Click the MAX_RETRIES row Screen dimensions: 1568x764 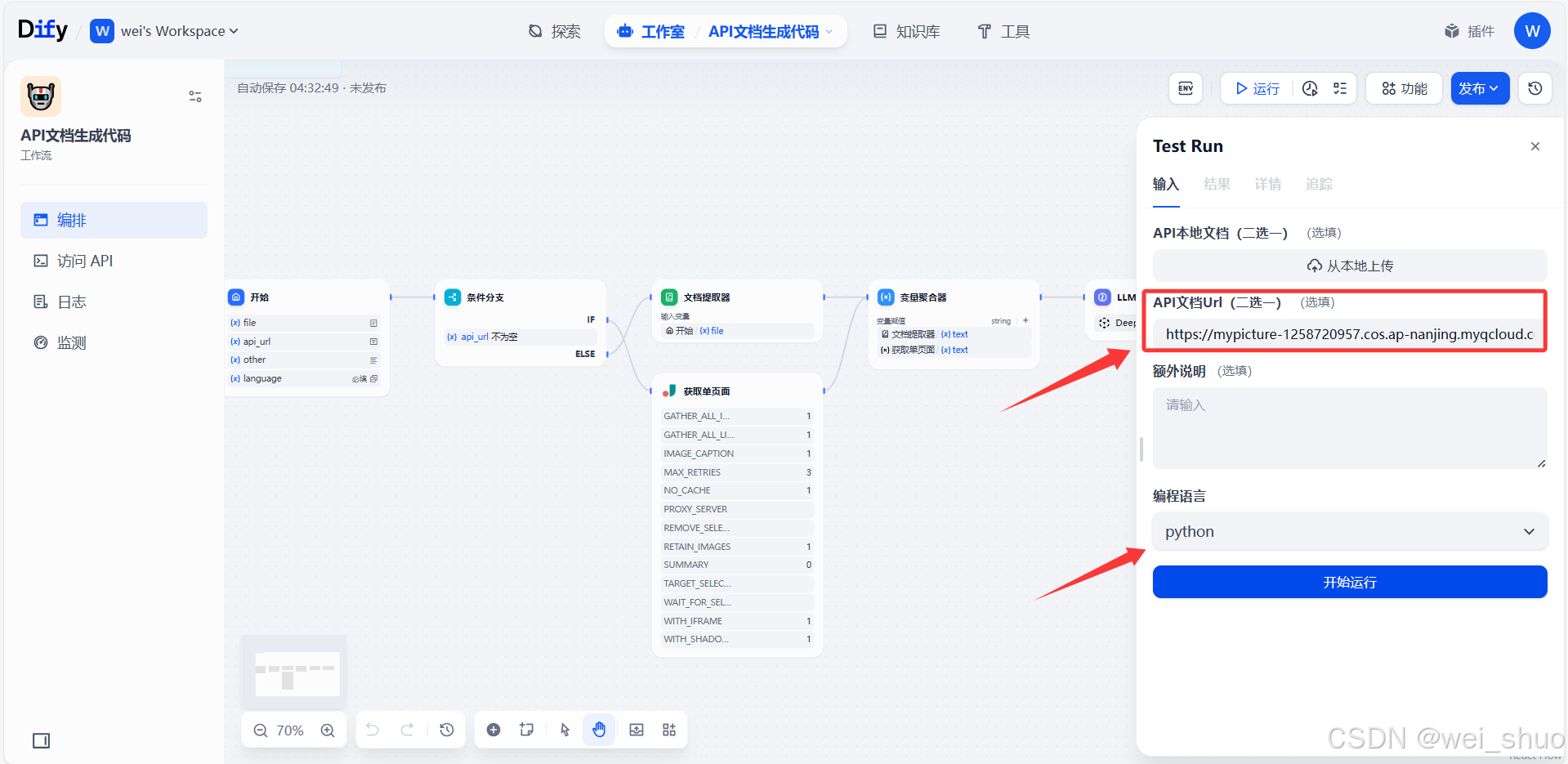pos(738,472)
